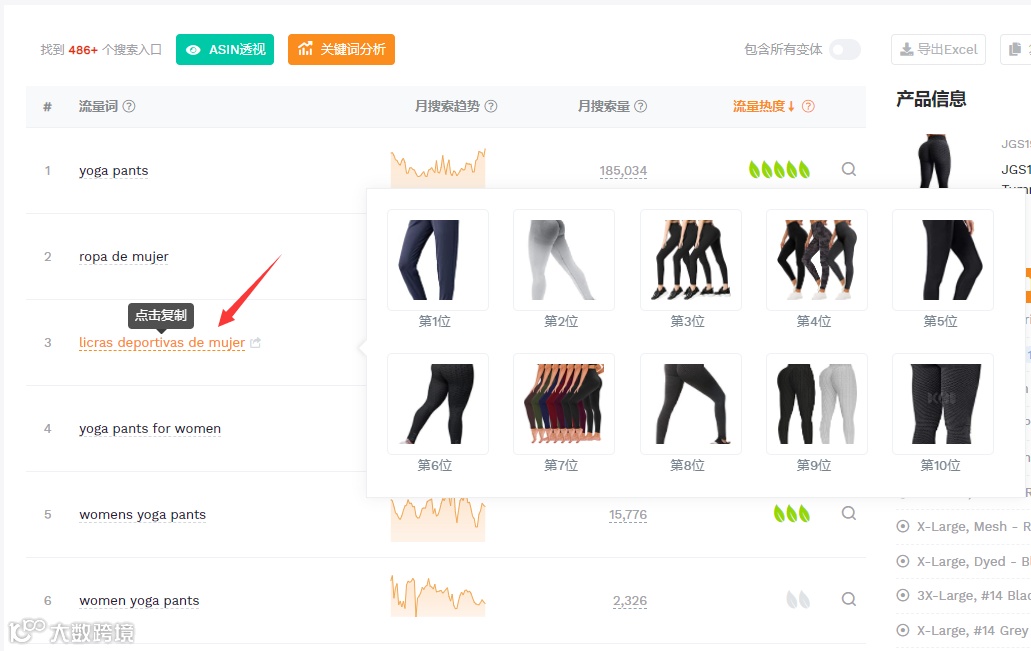Open product thumbnail ranked 第4位
The image size is (1031, 651).
(817, 260)
